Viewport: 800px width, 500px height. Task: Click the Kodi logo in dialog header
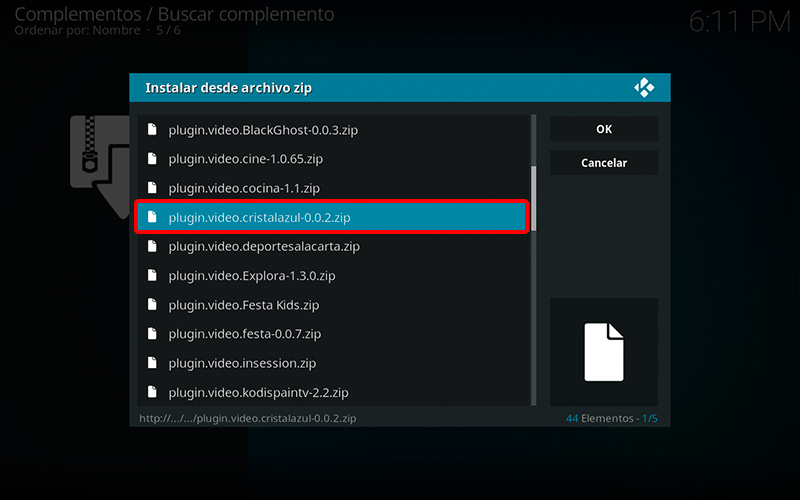coord(644,88)
